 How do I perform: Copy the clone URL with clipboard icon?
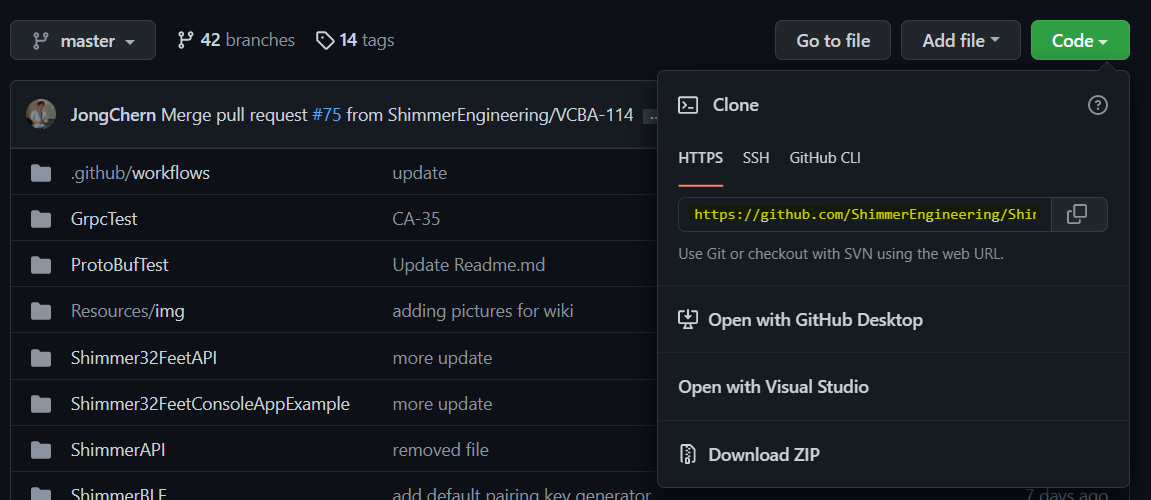tap(1077, 214)
